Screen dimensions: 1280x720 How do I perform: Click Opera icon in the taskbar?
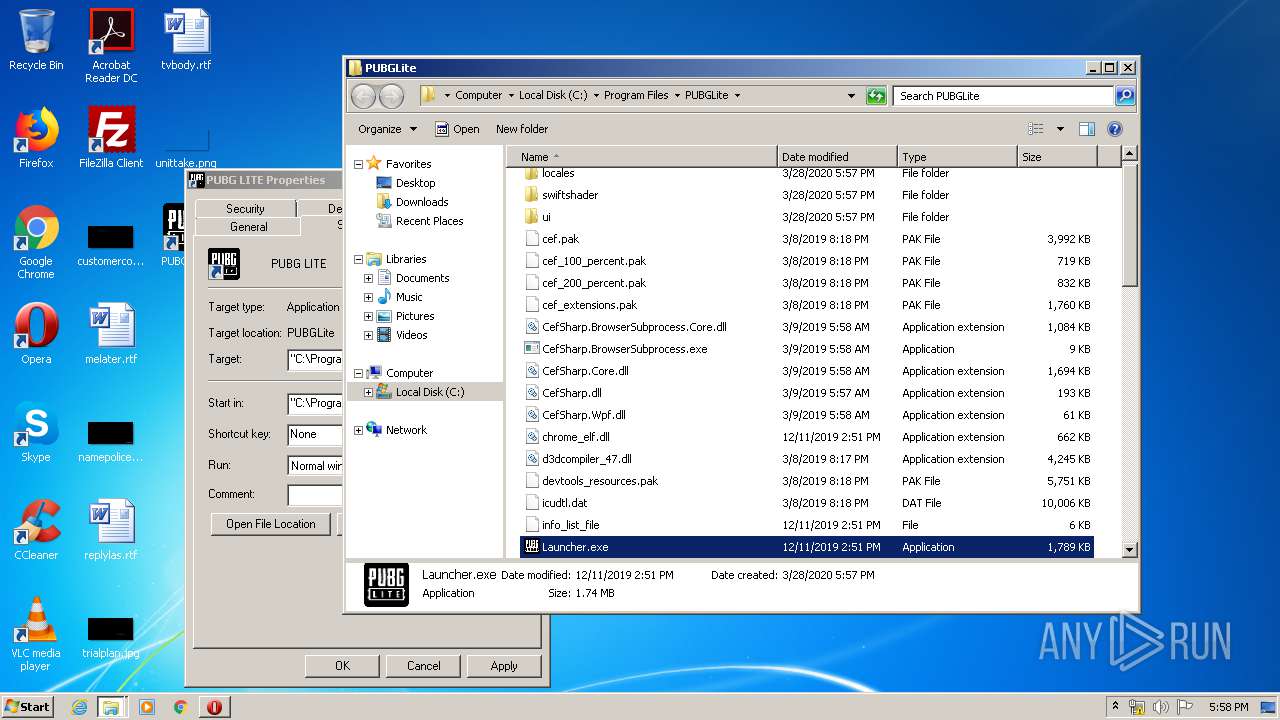coord(214,707)
